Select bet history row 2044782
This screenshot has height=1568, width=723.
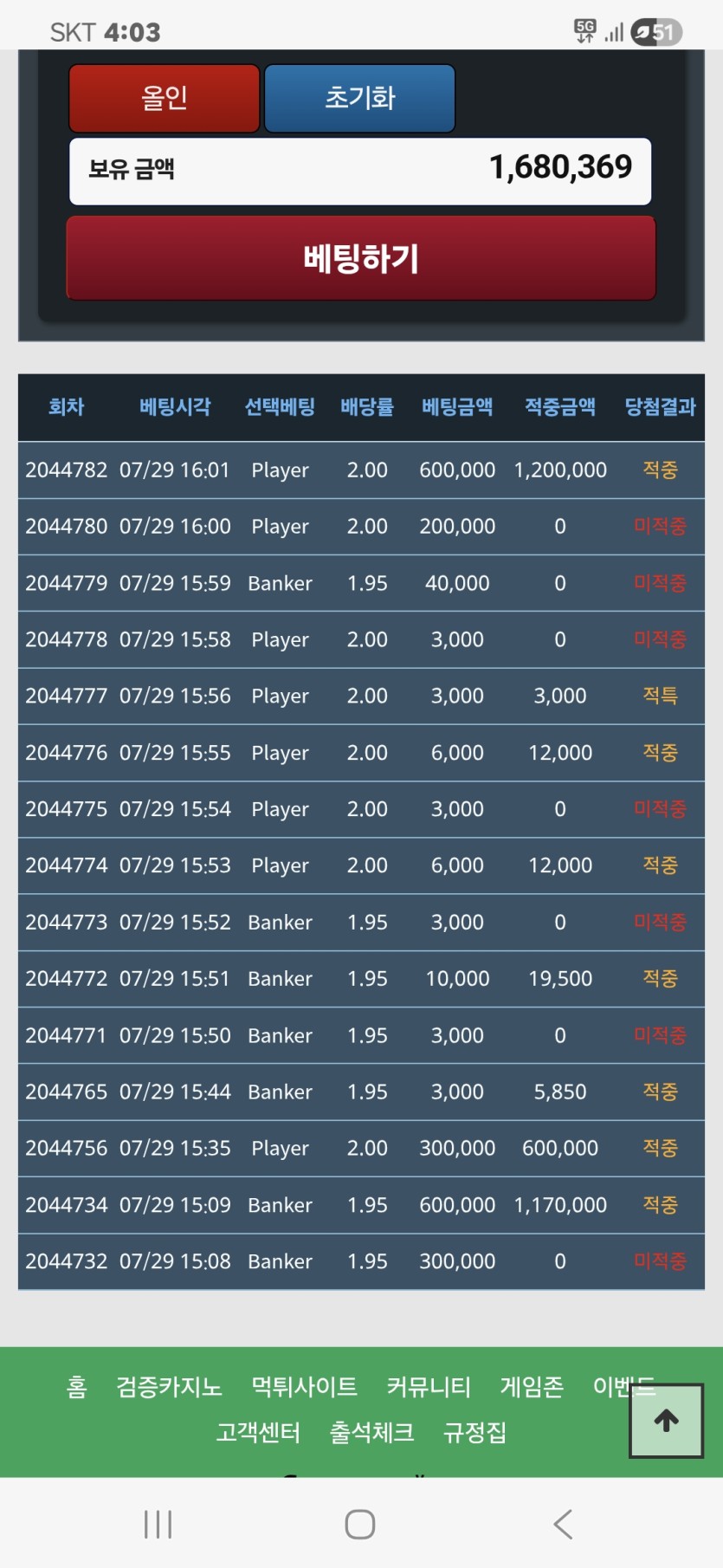click(361, 470)
